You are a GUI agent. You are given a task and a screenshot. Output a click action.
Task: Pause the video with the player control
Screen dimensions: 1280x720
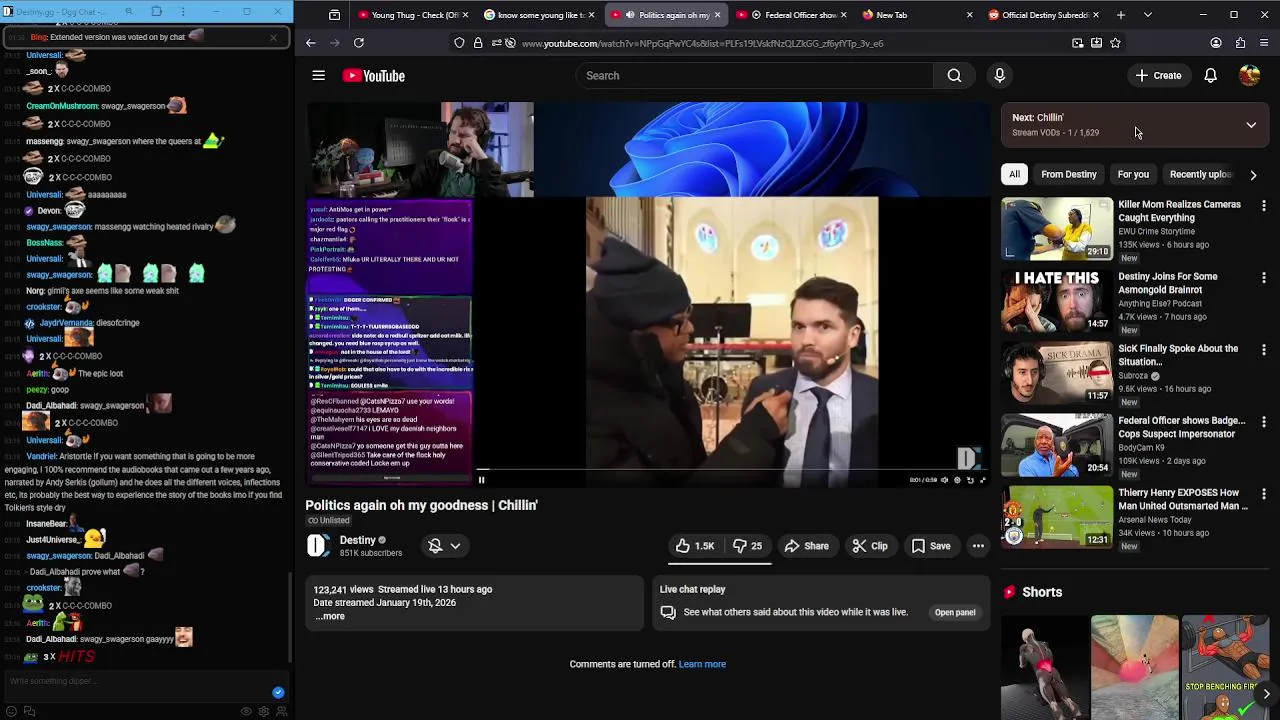click(x=481, y=480)
